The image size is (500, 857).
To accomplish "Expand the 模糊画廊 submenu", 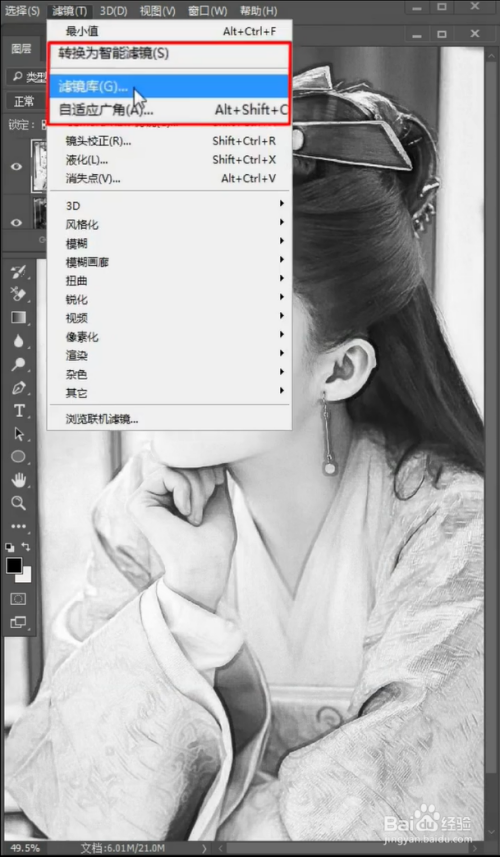I will tap(169, 262).
